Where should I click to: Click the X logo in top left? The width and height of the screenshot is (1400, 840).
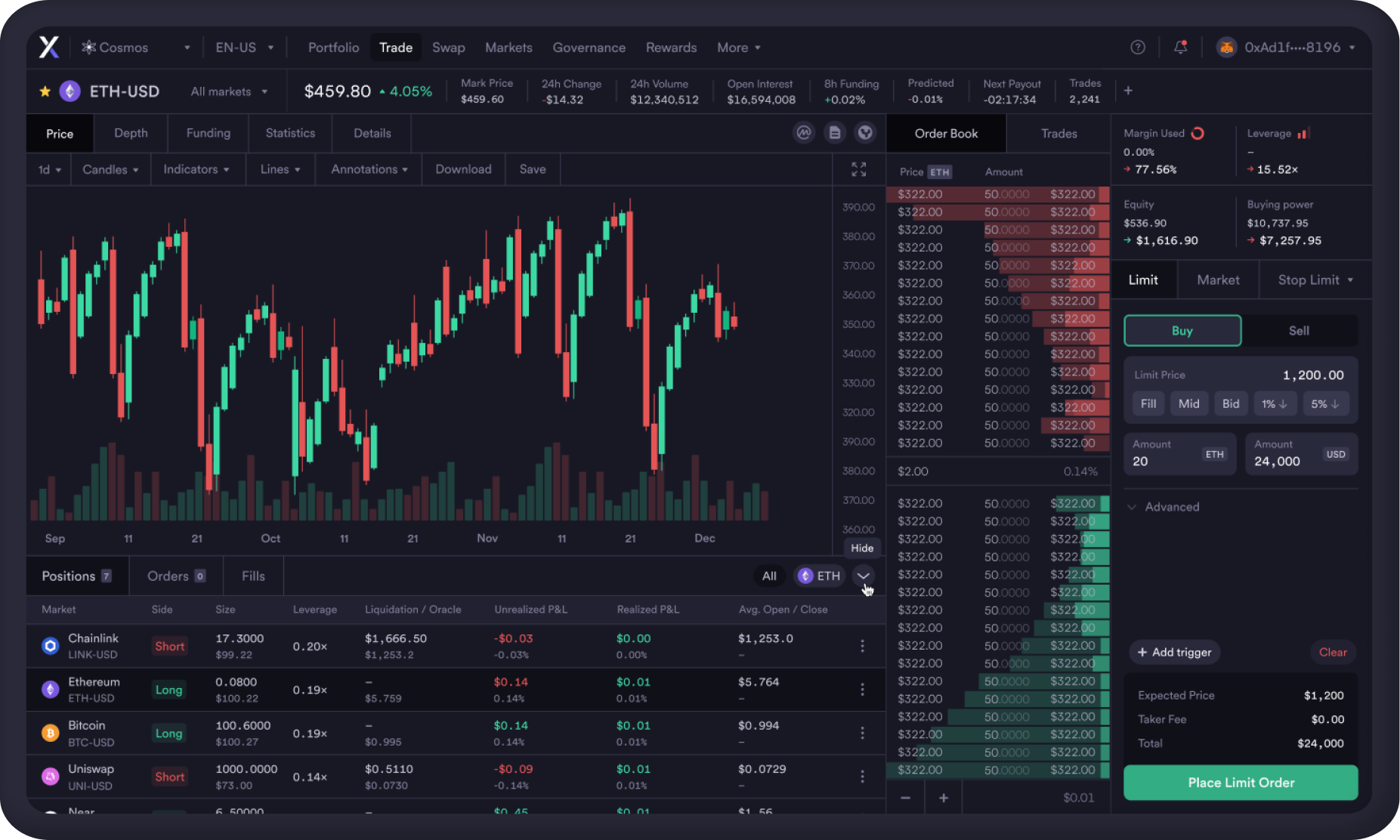49,48
